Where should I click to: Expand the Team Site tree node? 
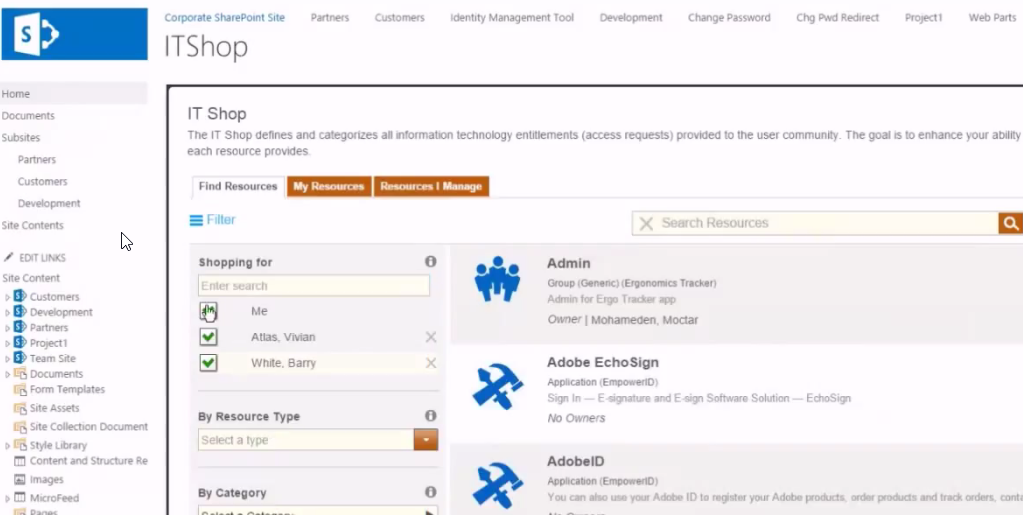(x=7, y=359)
